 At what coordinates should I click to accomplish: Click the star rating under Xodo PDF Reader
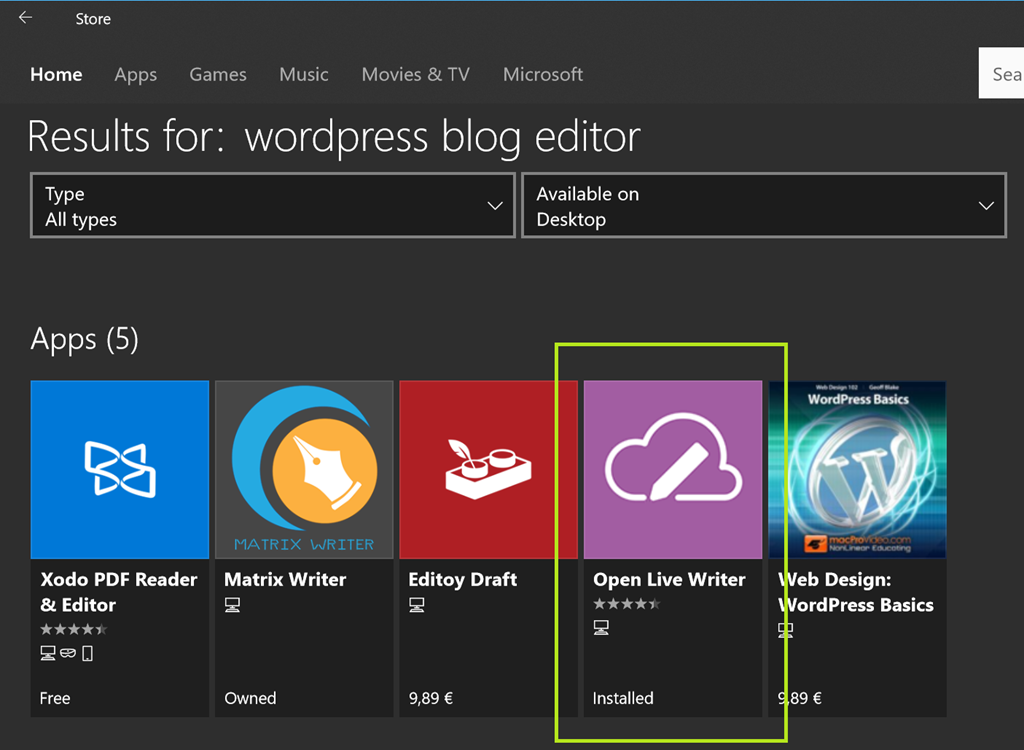[74, 629]
